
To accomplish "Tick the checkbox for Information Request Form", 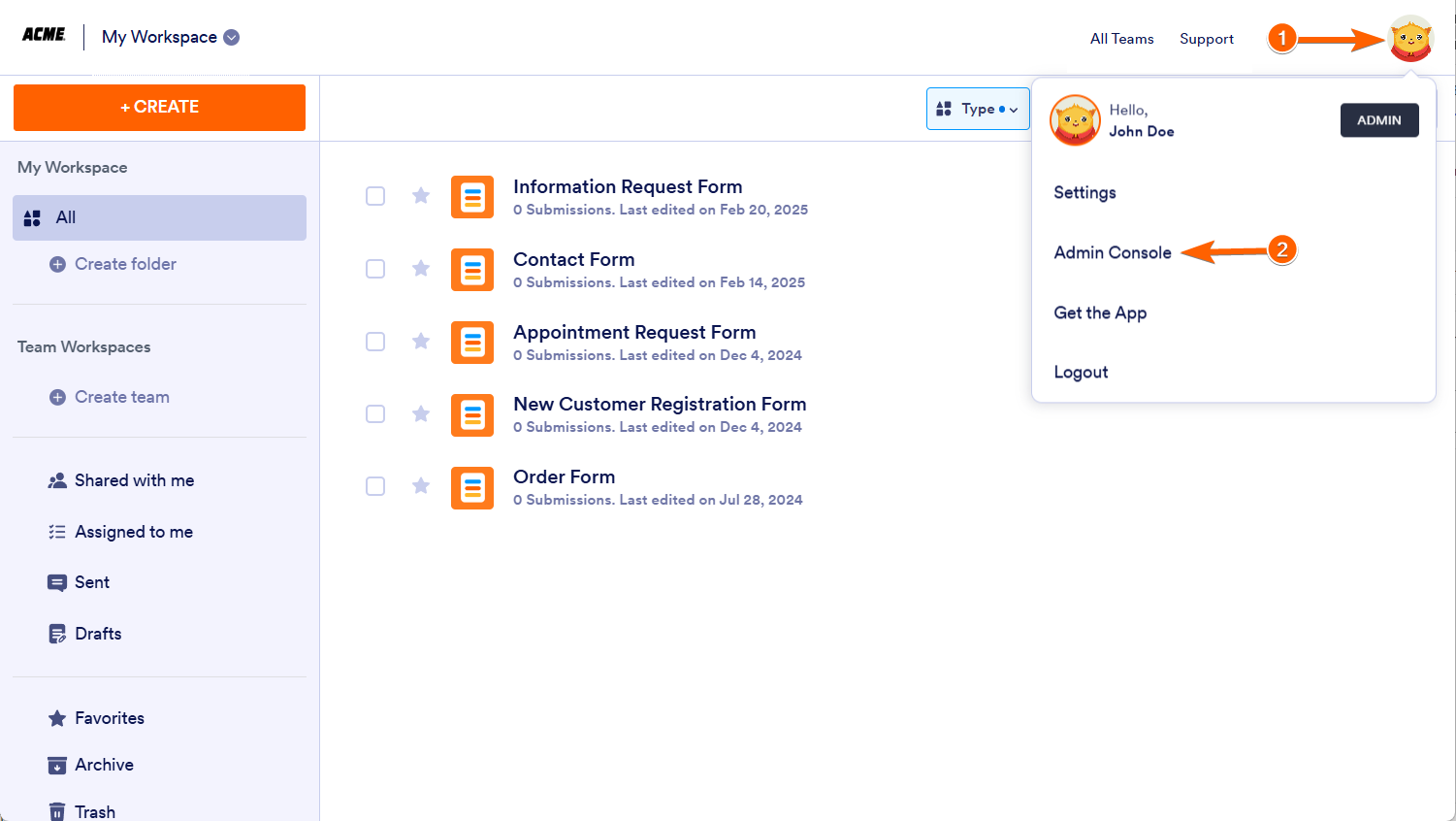I will pyautogui.click(x=375, y=196).
